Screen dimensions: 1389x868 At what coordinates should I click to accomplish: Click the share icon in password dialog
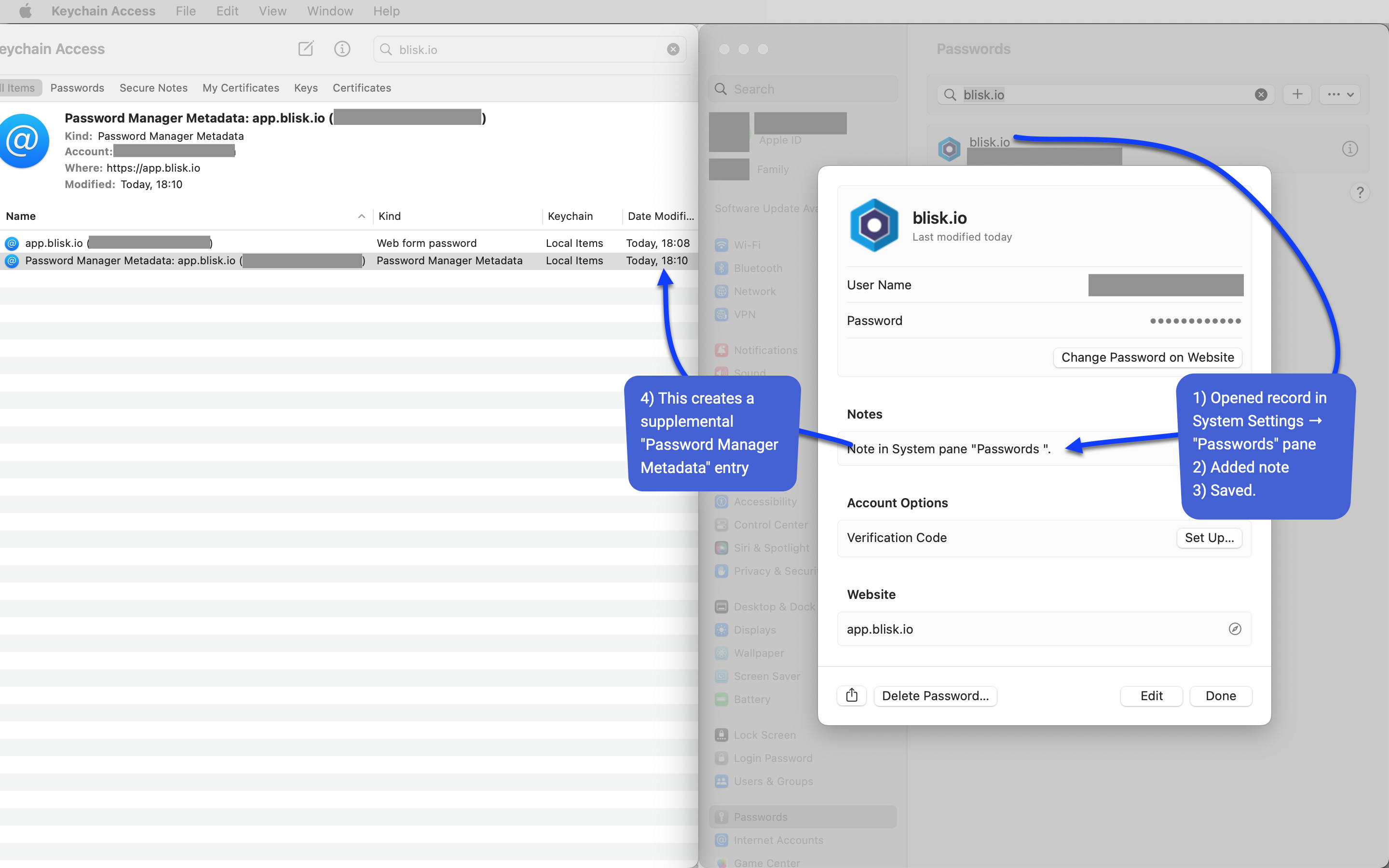(852, 695)
